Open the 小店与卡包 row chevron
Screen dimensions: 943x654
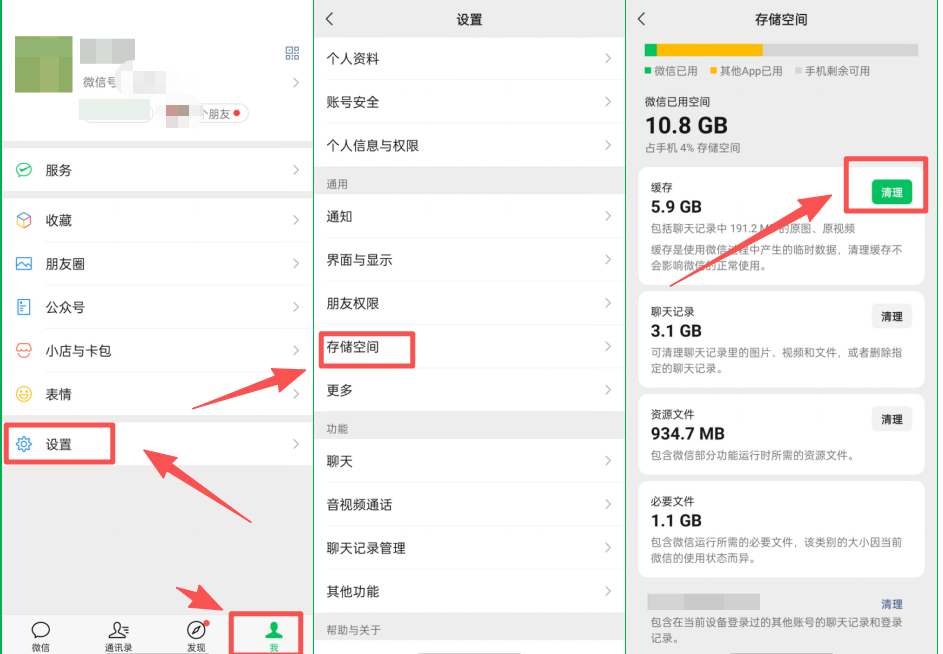pyautogui.click(x=296, y=350)
